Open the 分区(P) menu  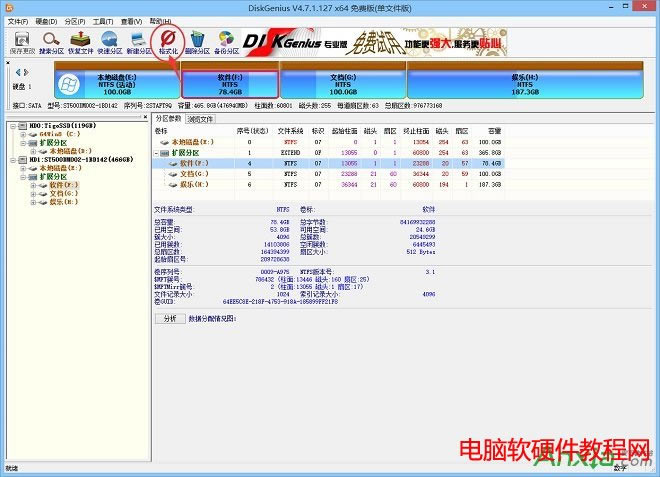[75, 21]
